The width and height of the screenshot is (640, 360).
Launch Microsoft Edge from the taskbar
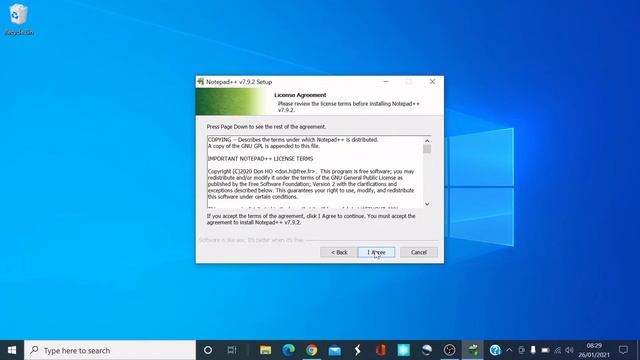(289, 350)
